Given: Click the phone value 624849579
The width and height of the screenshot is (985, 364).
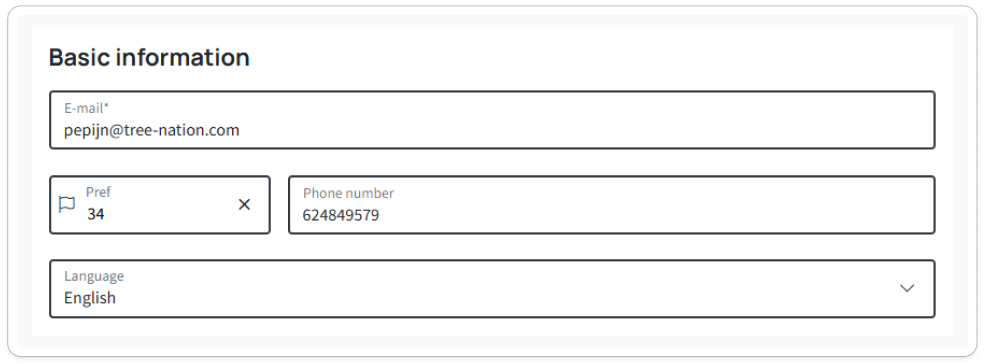Looking at the screenshot, I should tap(340, 216).
